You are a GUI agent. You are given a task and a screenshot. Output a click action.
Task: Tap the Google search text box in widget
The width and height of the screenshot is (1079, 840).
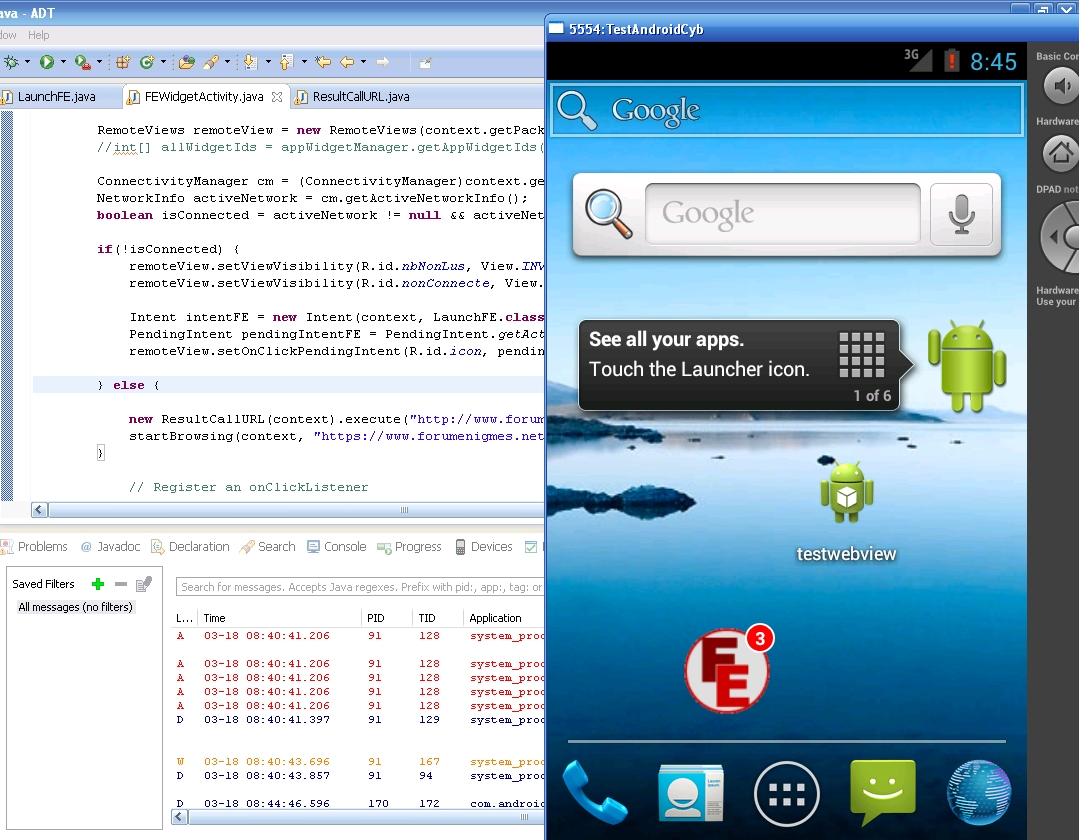(x=782, y=214)
